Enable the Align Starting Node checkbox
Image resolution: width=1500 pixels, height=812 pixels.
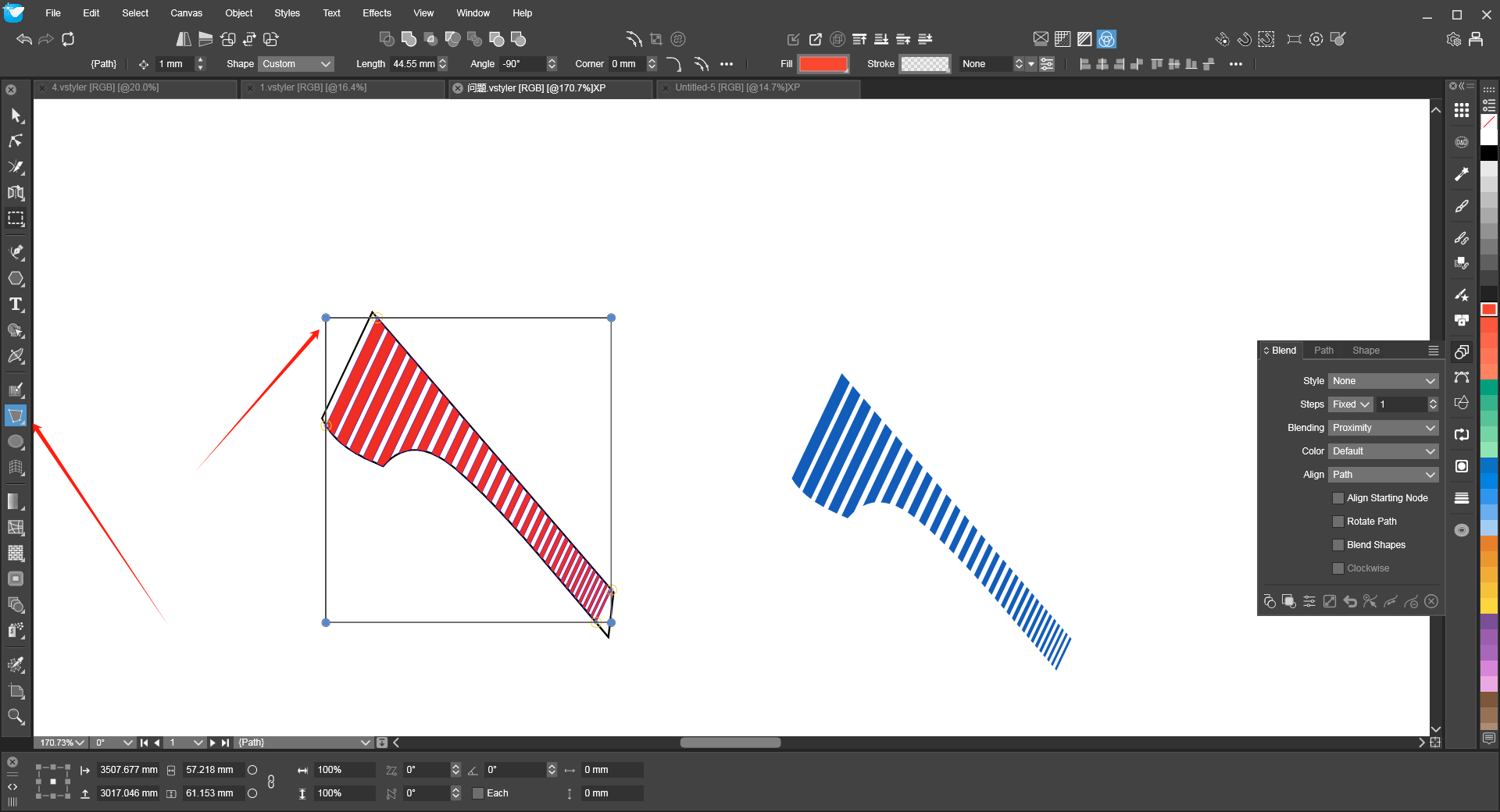click(1338, 498)
